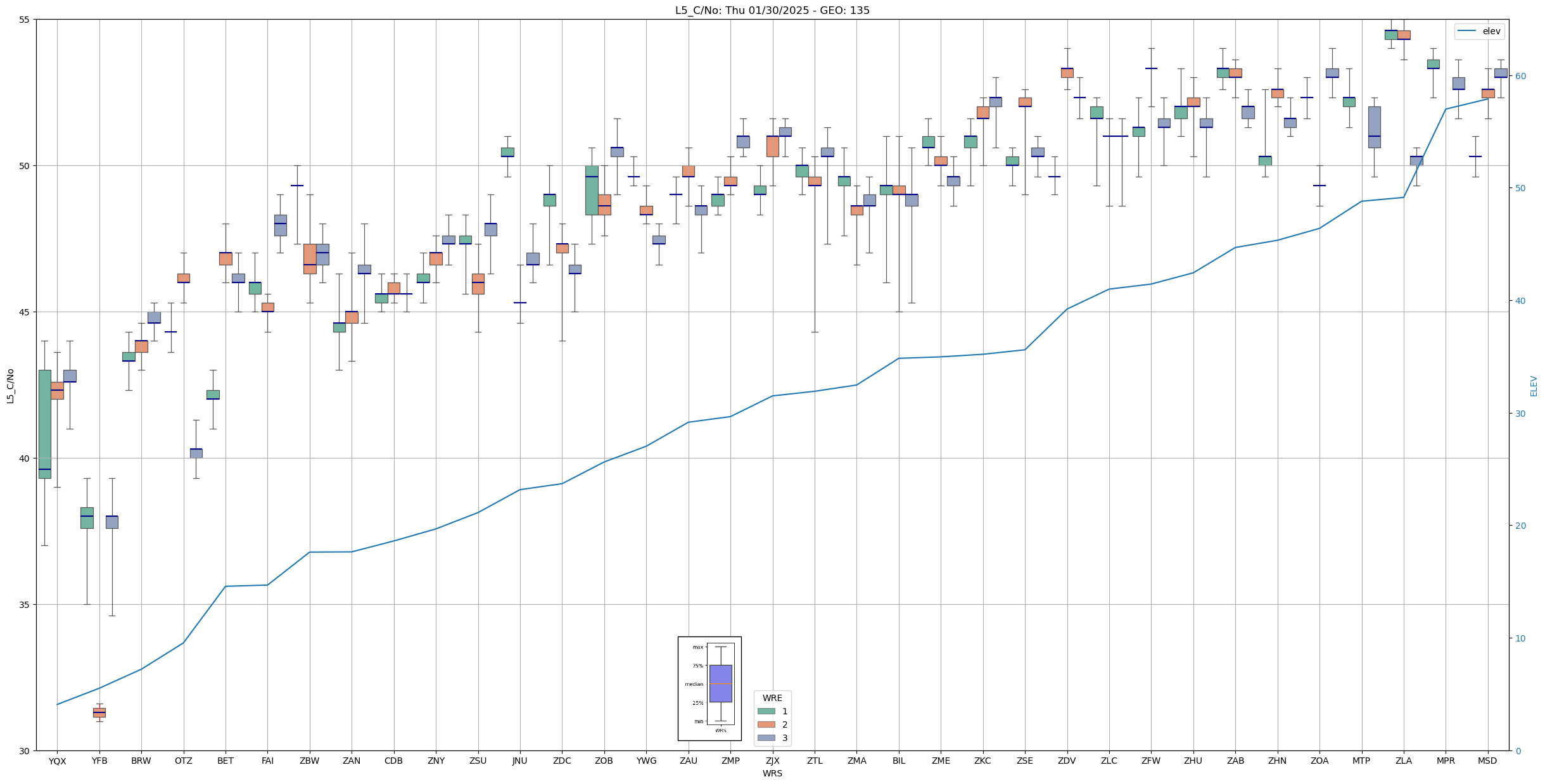Viewport: 1545px width, 784px height.
Task: Click the ZOB station tick label
Action: point(604,761)
